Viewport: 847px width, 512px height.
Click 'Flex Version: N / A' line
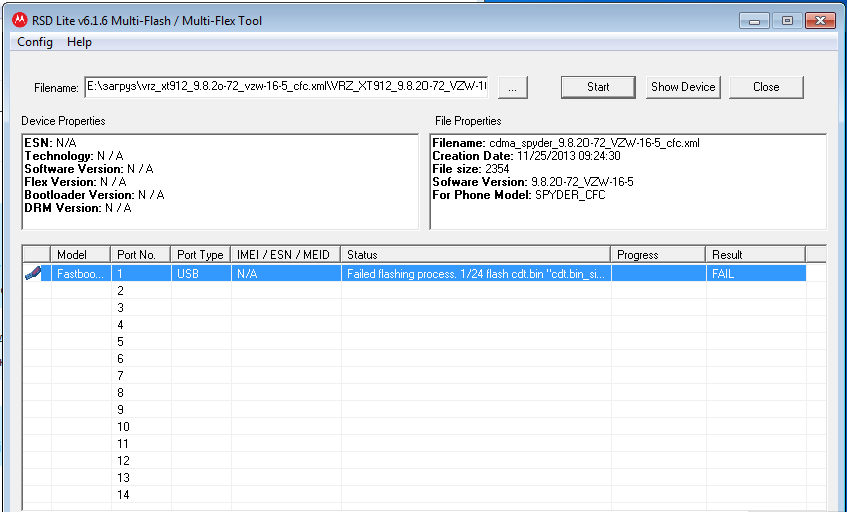75,182
